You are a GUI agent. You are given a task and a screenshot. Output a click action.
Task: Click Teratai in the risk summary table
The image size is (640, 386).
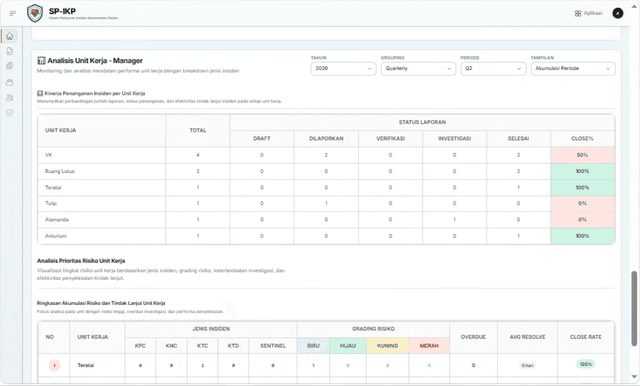(x=86, y=365)
